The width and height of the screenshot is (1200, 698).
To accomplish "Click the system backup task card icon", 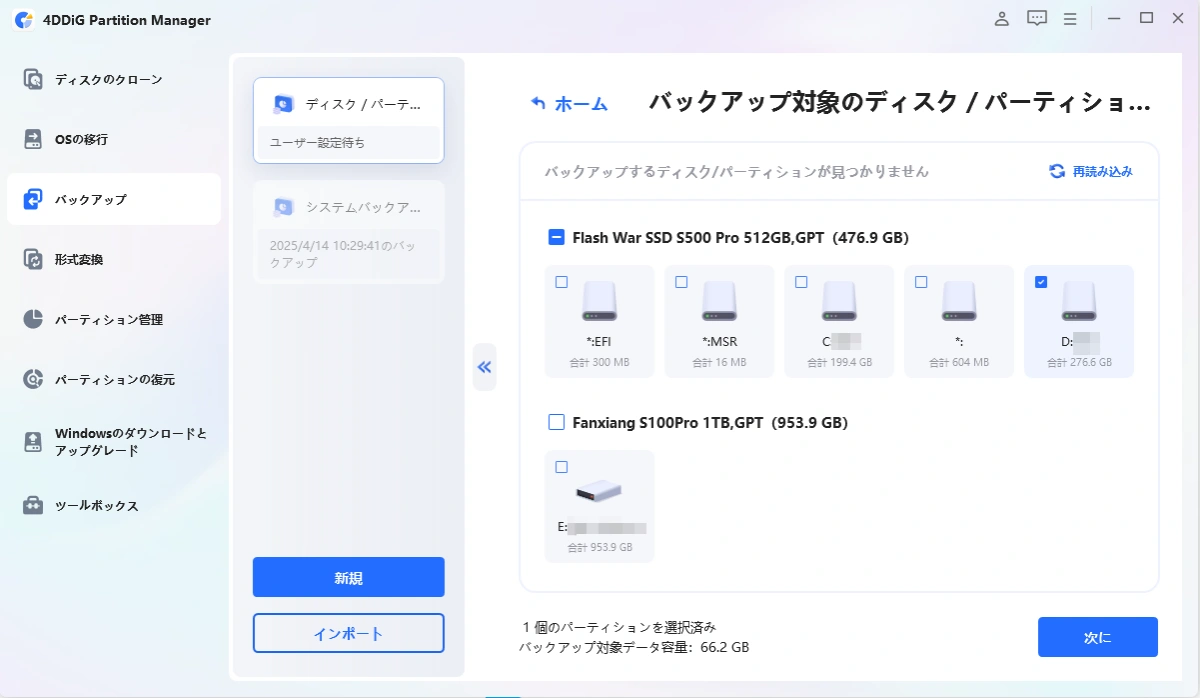I will 283,207.
